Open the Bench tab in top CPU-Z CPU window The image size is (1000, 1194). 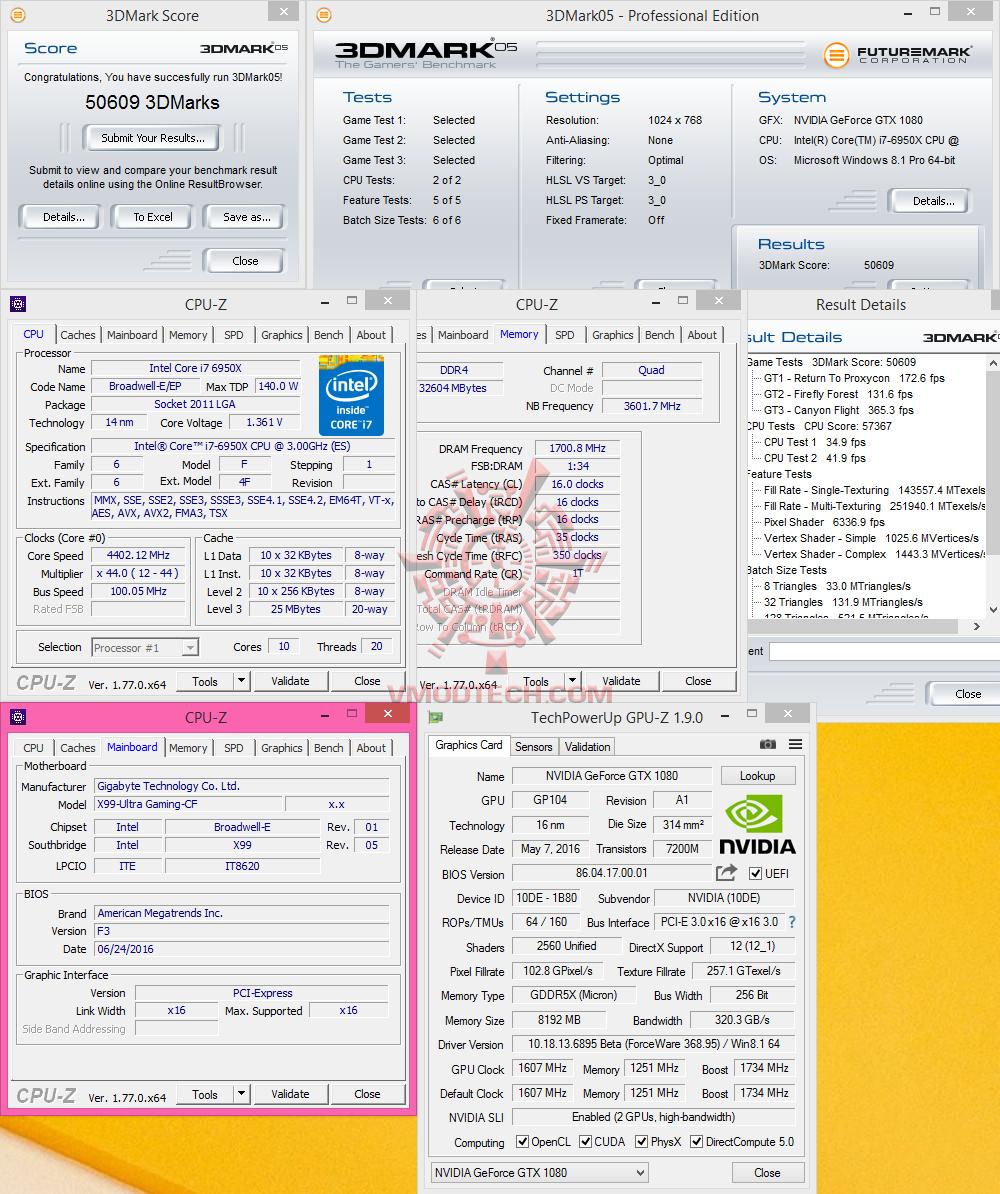pyautogui.click(x=328, y=335)
